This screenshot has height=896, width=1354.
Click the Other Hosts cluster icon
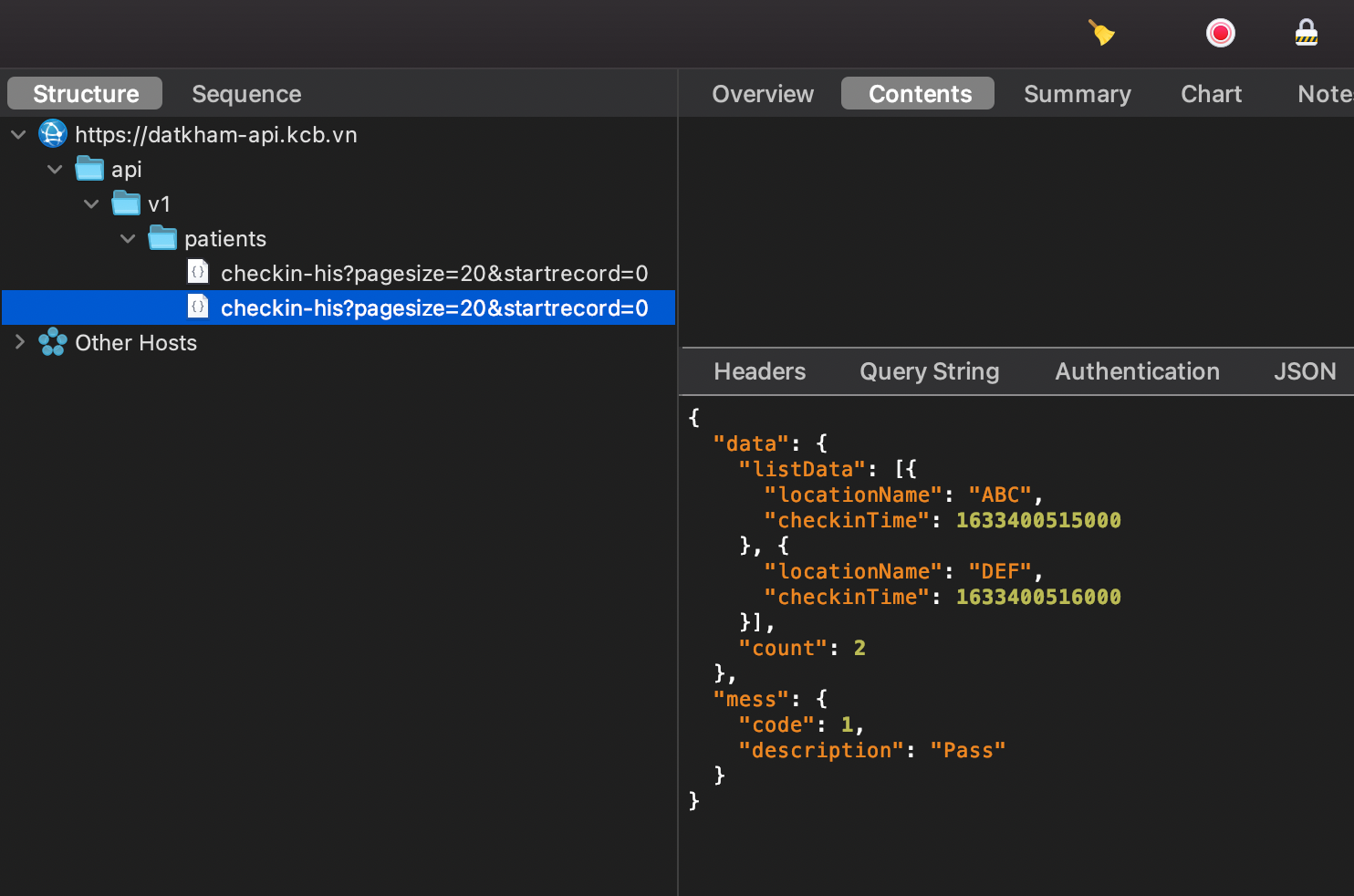click(53, 342)
